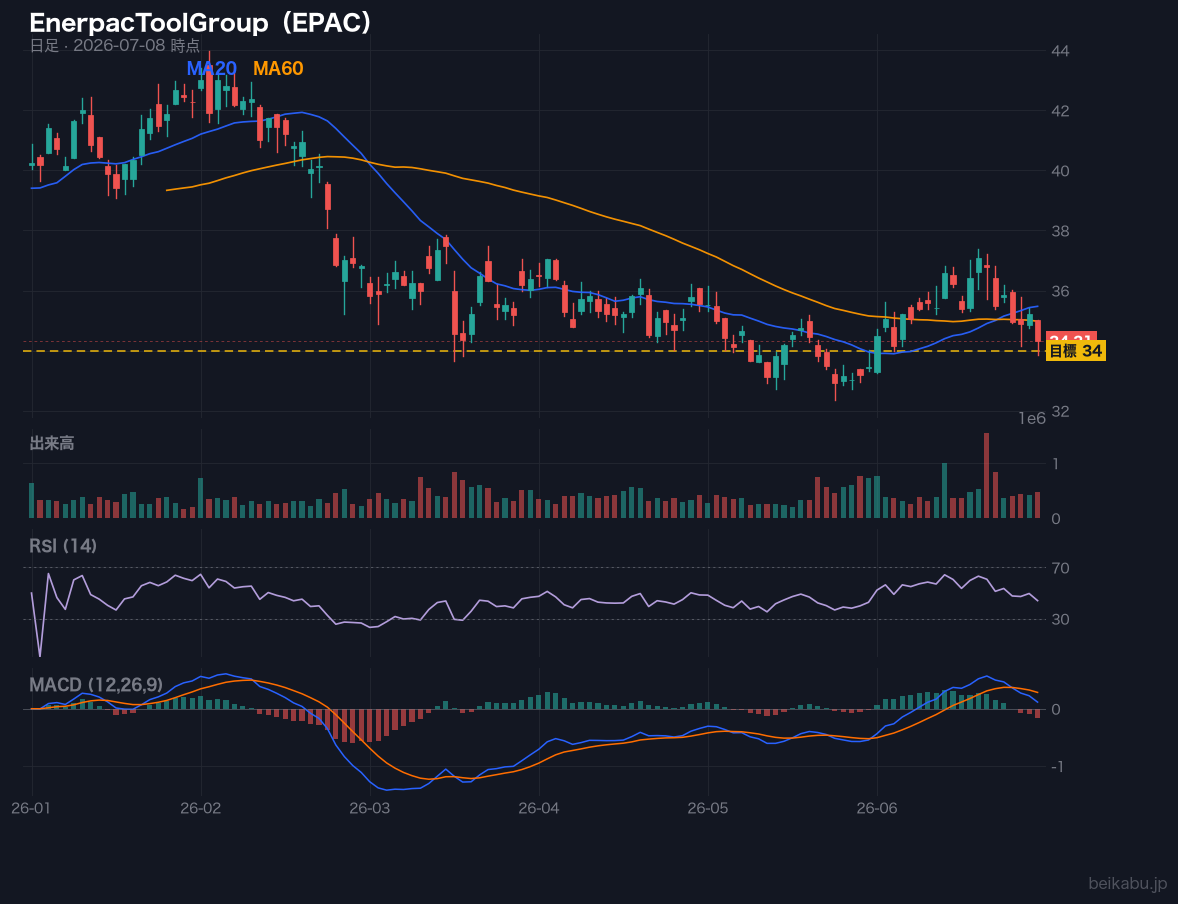The image size is (1178, 904).
Task: Click the EnerpacToolGroup (EPAC) chart title
Action: 201,23
